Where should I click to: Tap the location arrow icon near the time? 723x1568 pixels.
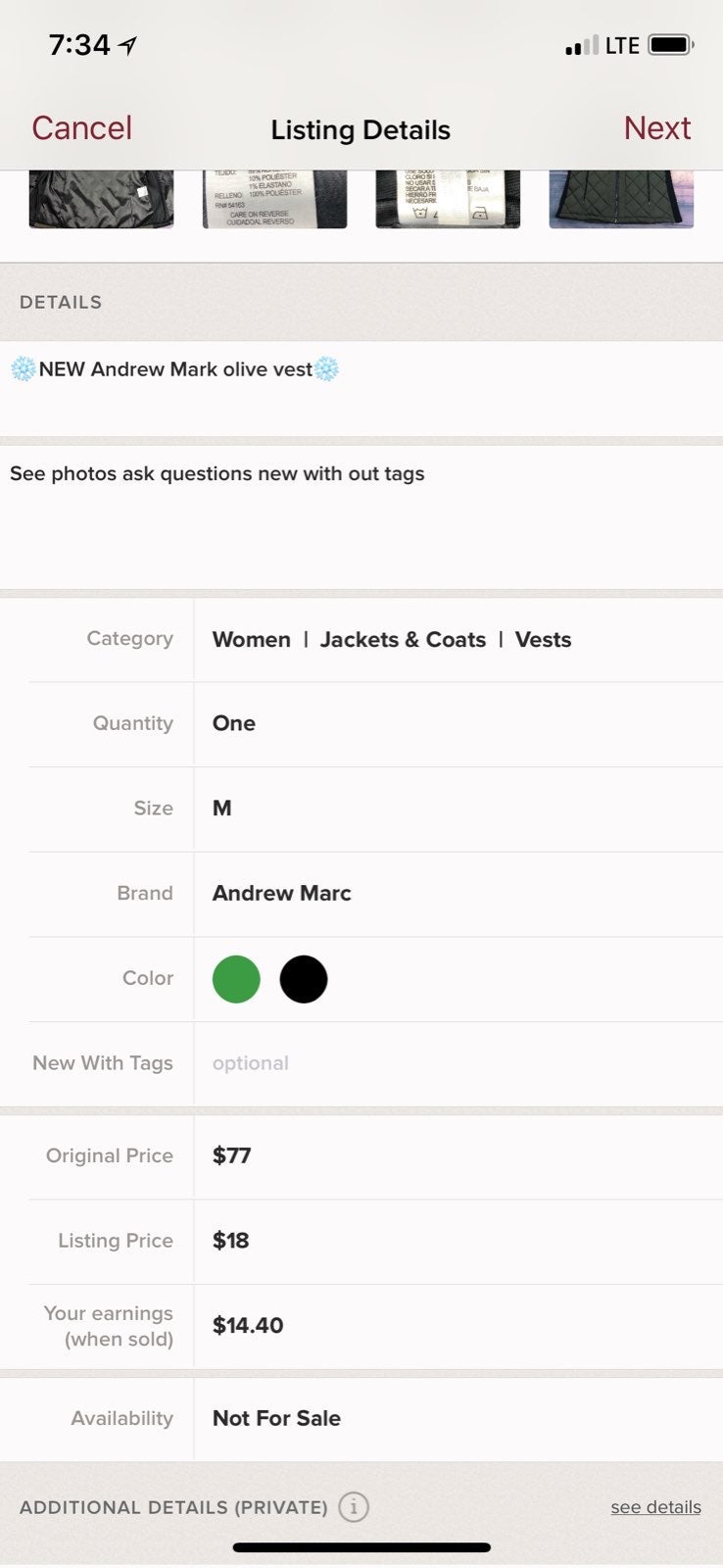point(127,45)
